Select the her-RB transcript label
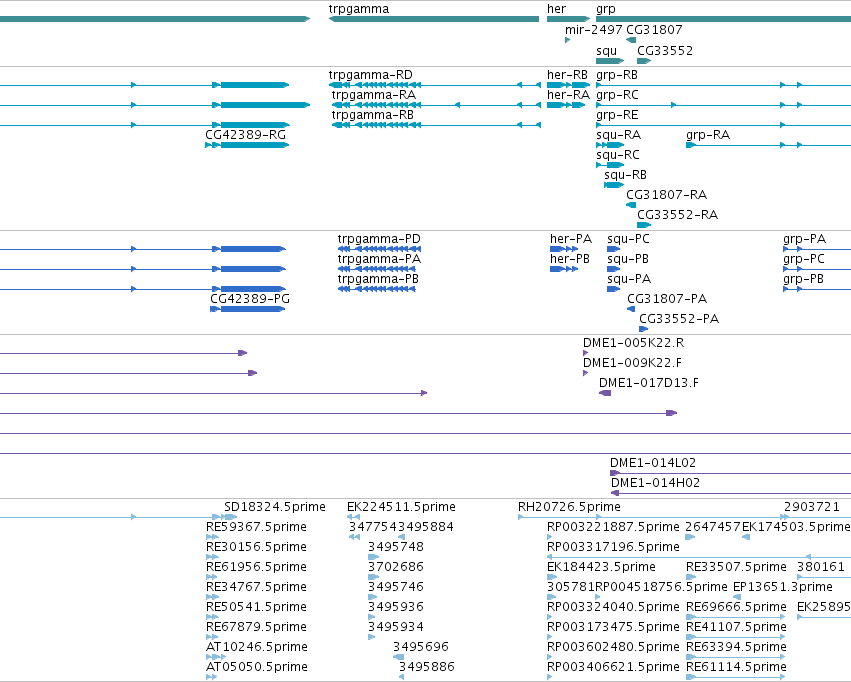Viewport: 851px width, 682px height. click(567, 75)
